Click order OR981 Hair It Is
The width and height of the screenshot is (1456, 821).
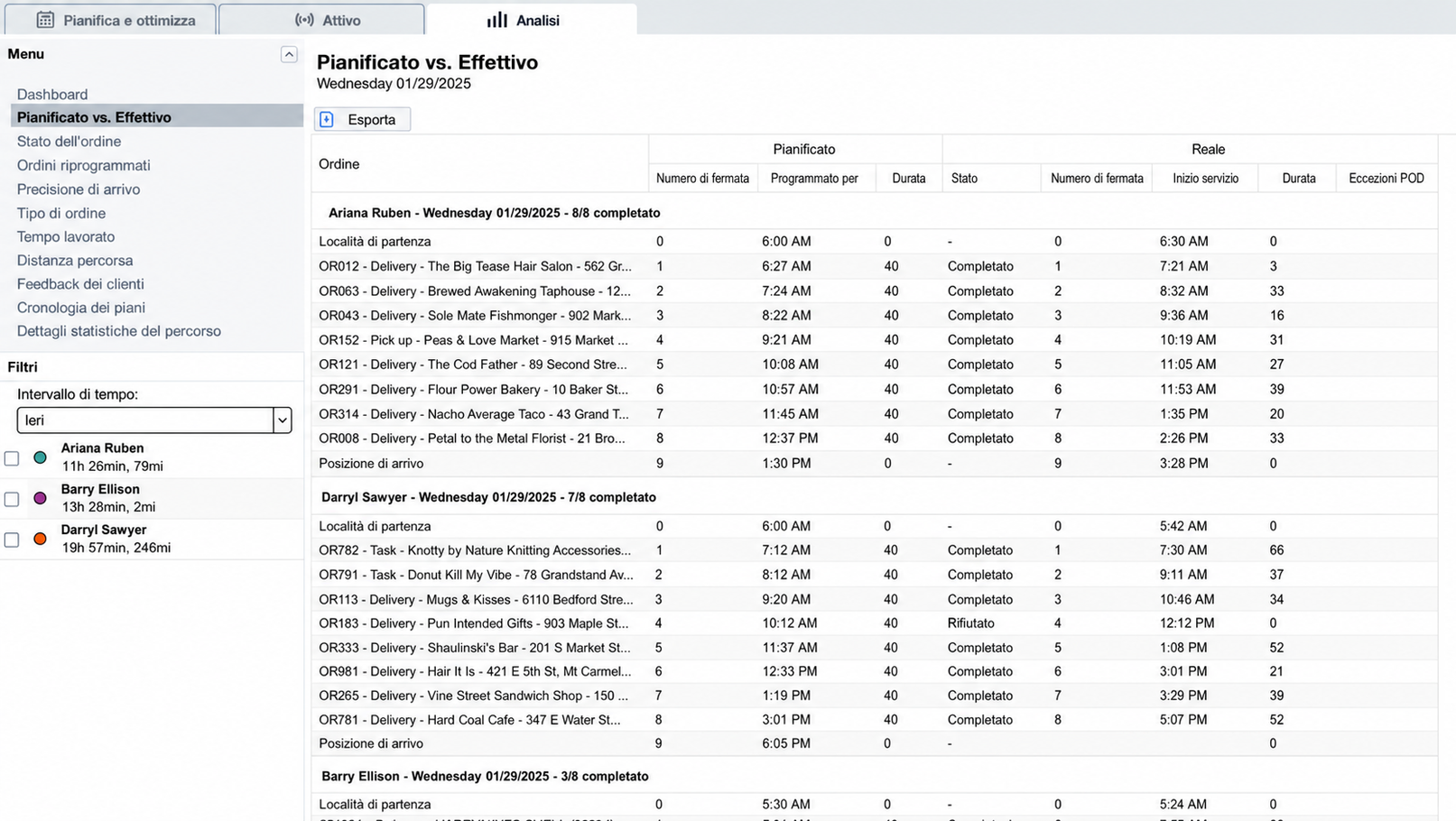tap(476, 671)
